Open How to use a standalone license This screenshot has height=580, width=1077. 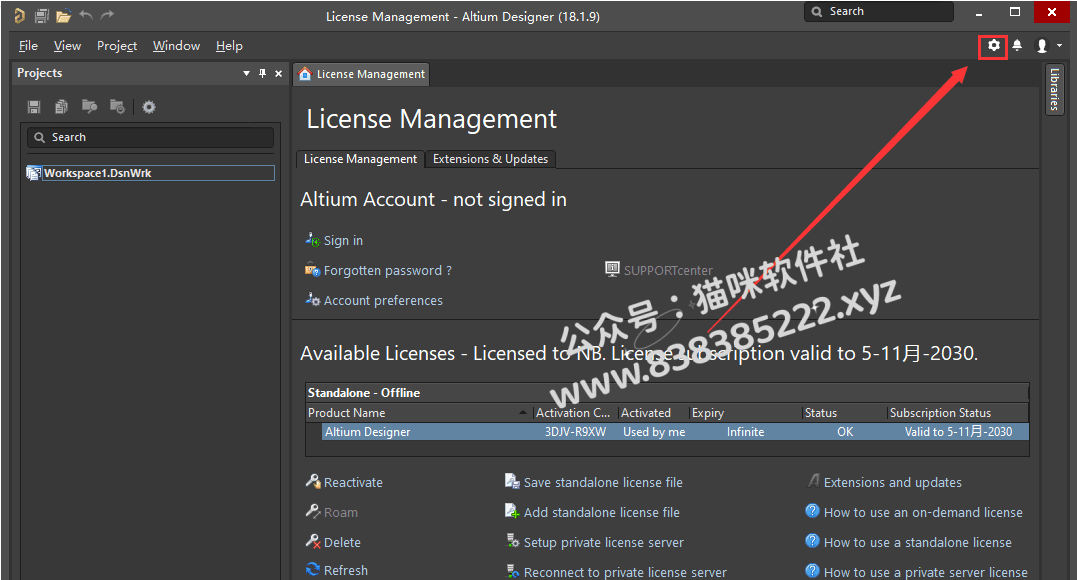click(918, 542)
